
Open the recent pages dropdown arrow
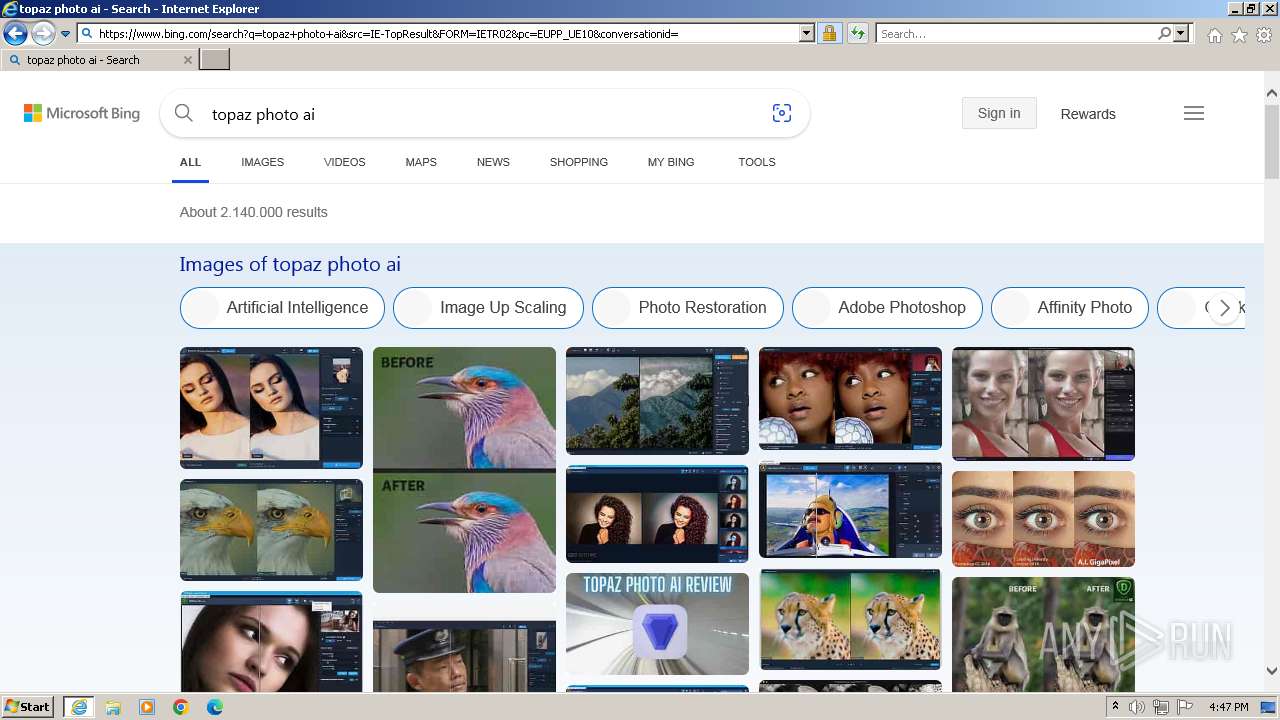click(66, 34)
